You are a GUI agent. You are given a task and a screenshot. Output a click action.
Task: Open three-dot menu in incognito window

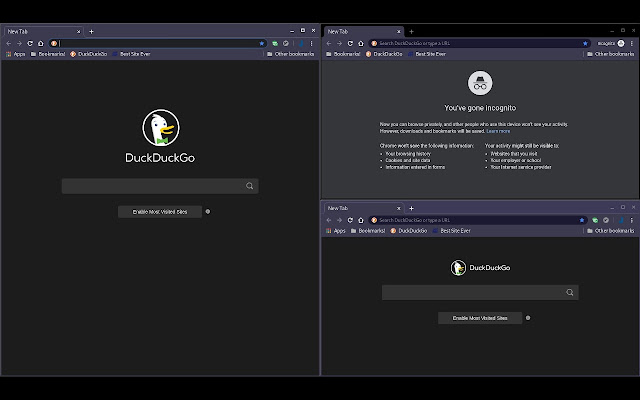click(631, 43)
